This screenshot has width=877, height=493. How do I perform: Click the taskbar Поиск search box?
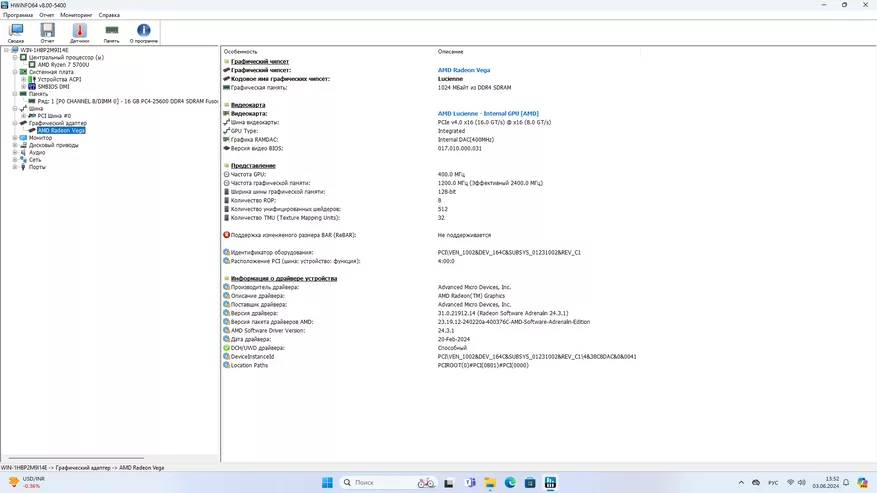click(x=375, y=483)
